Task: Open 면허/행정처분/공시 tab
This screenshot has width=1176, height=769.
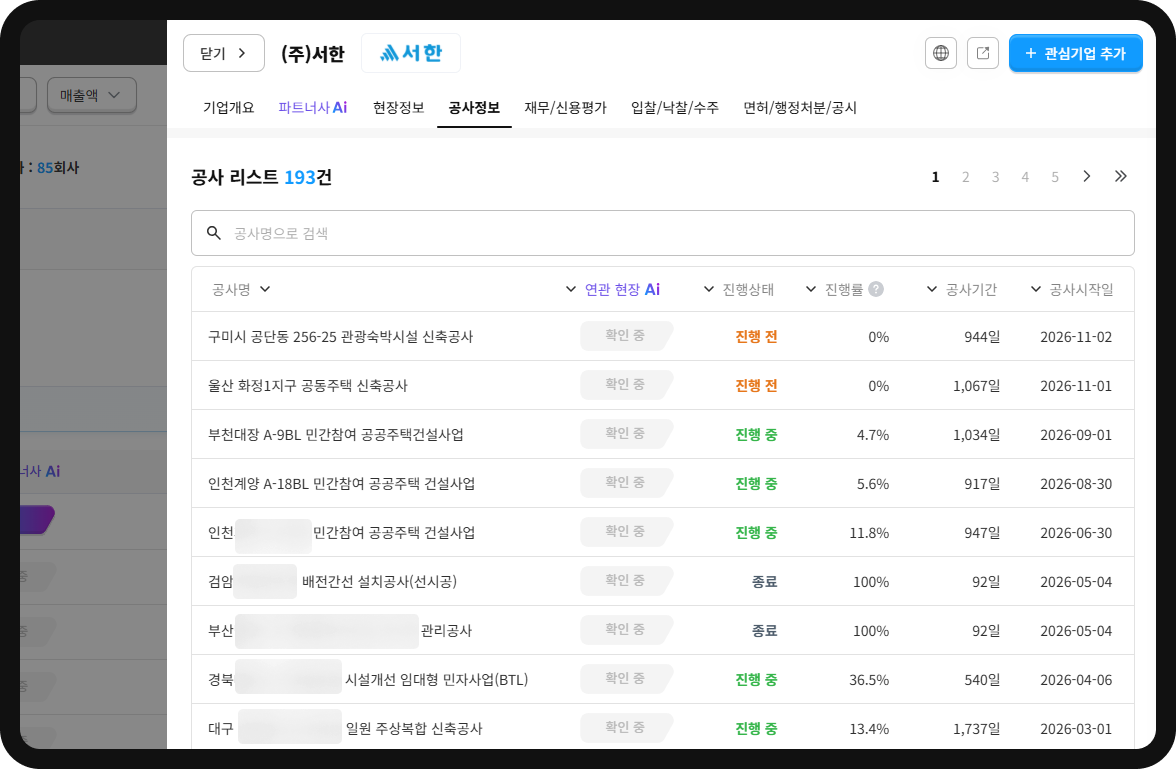Action: (x=800, y=107)
